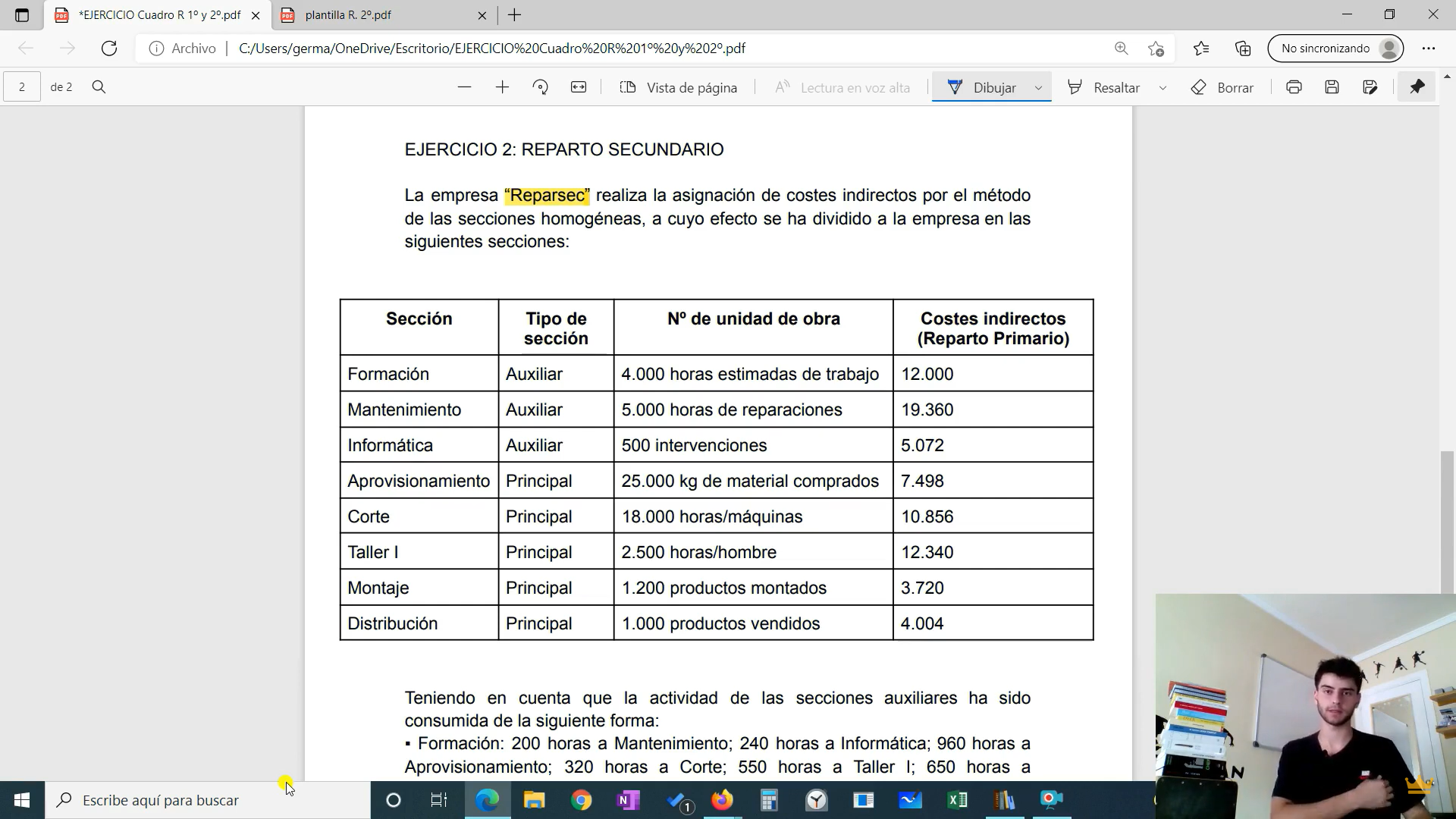Image resolution: width=1456 pixels, height=819 pixels.
Task: Open Collections panel
Action: [x=1243, y=49]
